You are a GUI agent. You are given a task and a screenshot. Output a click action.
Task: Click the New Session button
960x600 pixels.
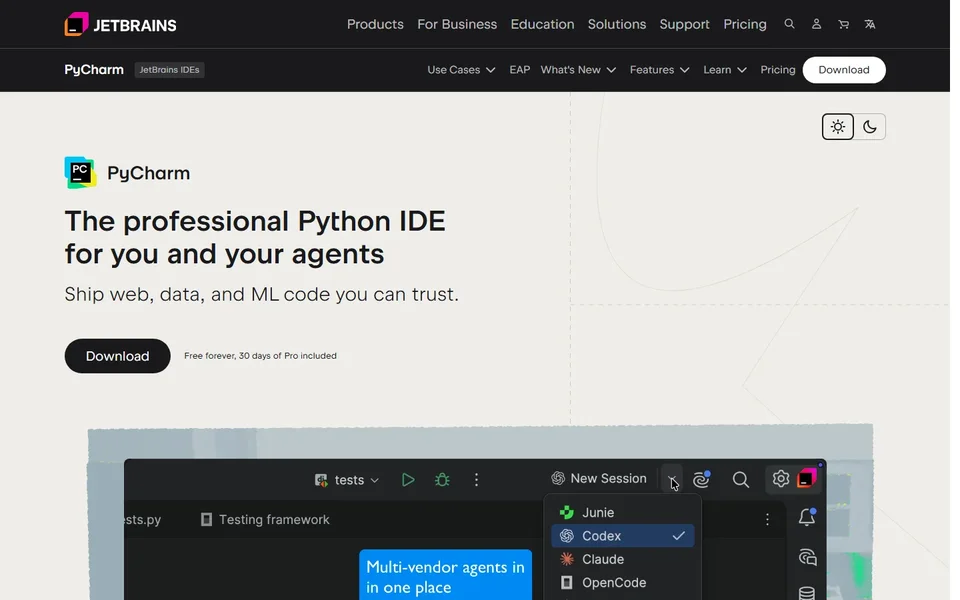pos(599,478)
